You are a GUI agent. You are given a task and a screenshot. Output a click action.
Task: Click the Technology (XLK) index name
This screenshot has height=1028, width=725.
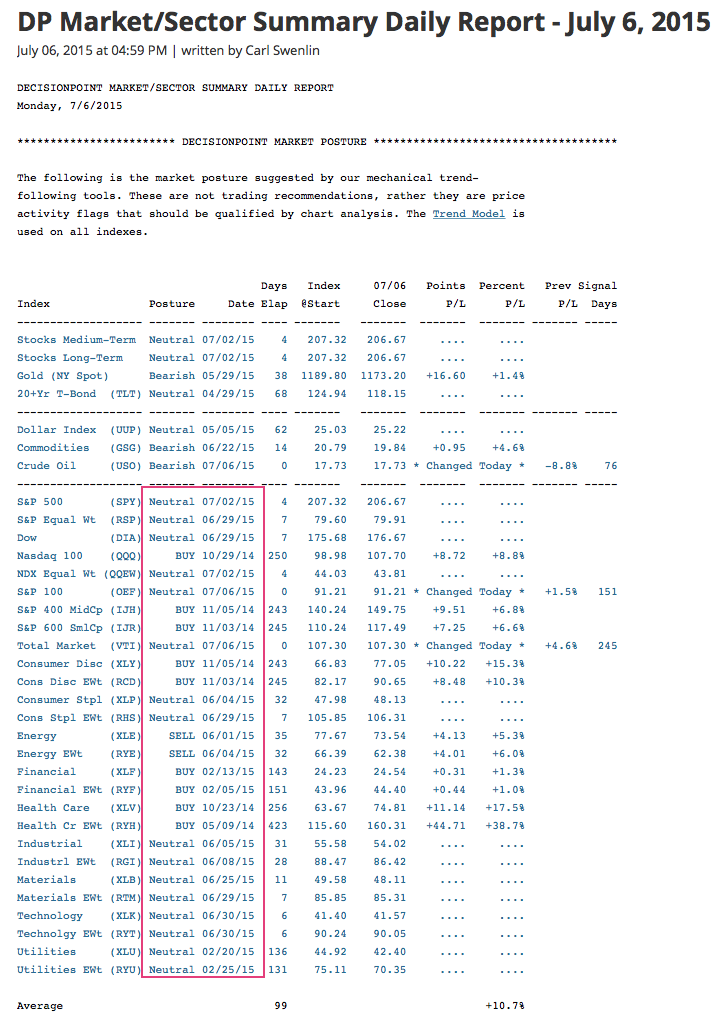[79, 917]
